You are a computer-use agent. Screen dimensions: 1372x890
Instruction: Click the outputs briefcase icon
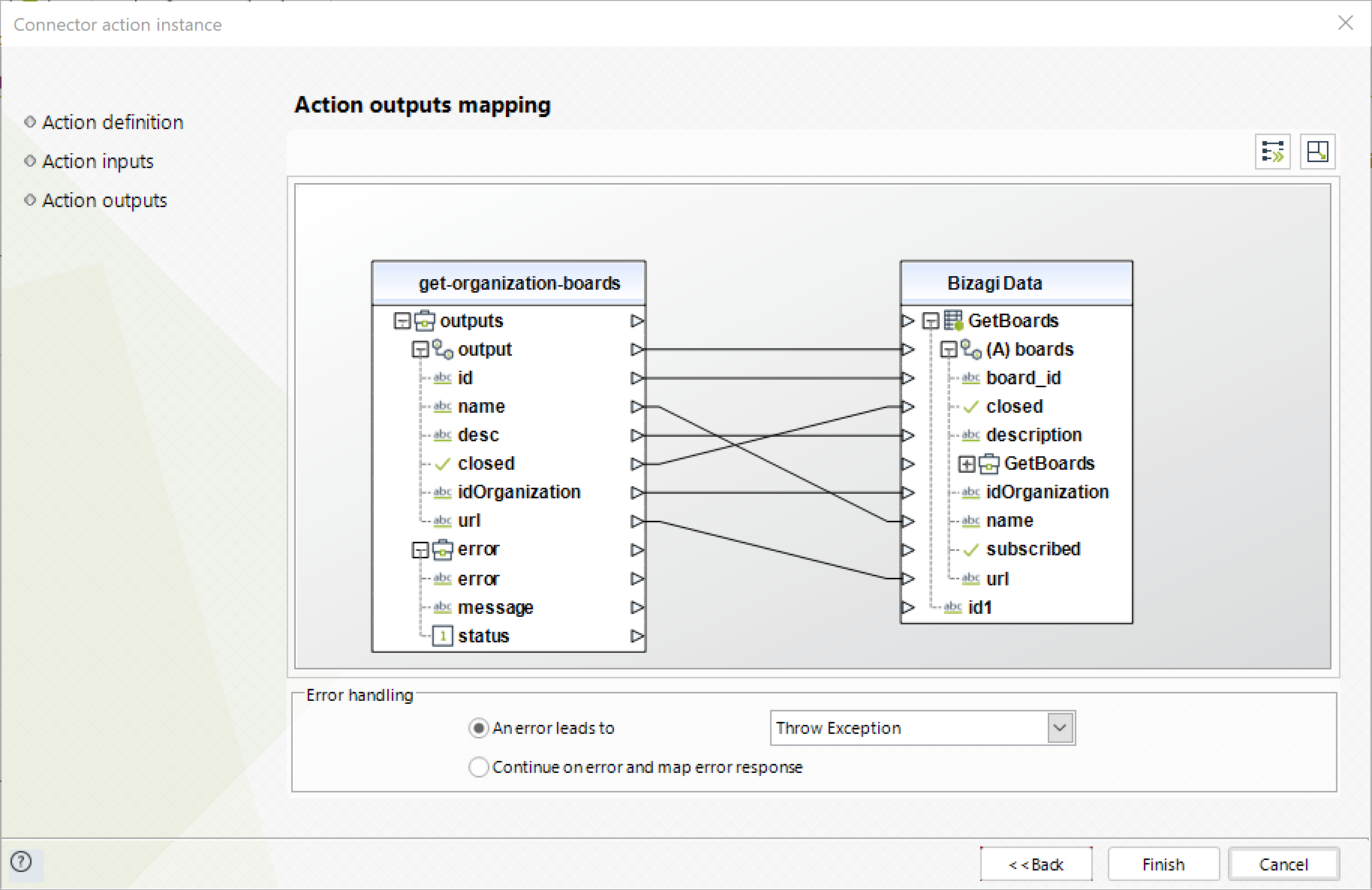[x=426, y=320]
